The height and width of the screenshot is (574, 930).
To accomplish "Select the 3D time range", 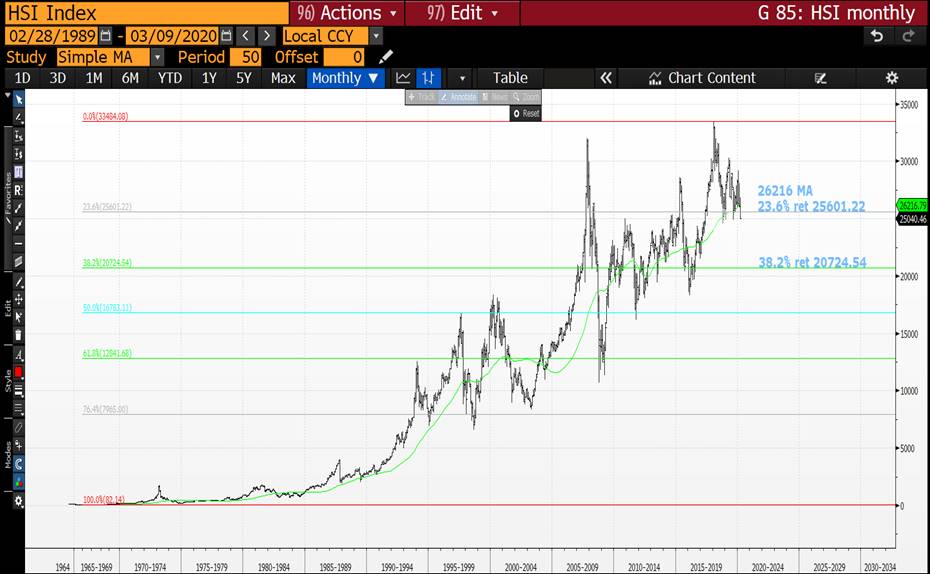I will pos(58,78).
